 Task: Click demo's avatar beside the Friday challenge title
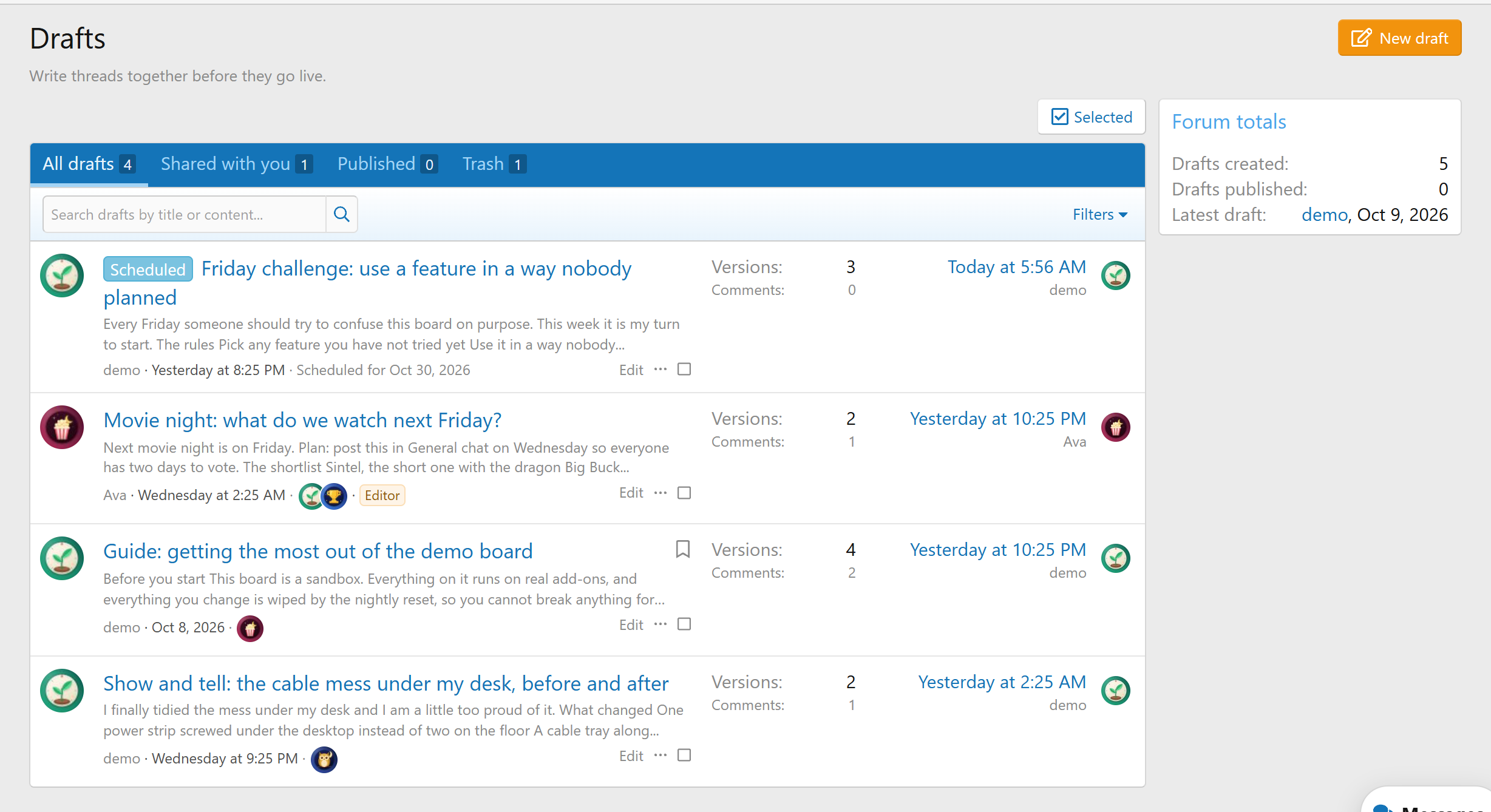pyautogui.click(x=62, y=276)
